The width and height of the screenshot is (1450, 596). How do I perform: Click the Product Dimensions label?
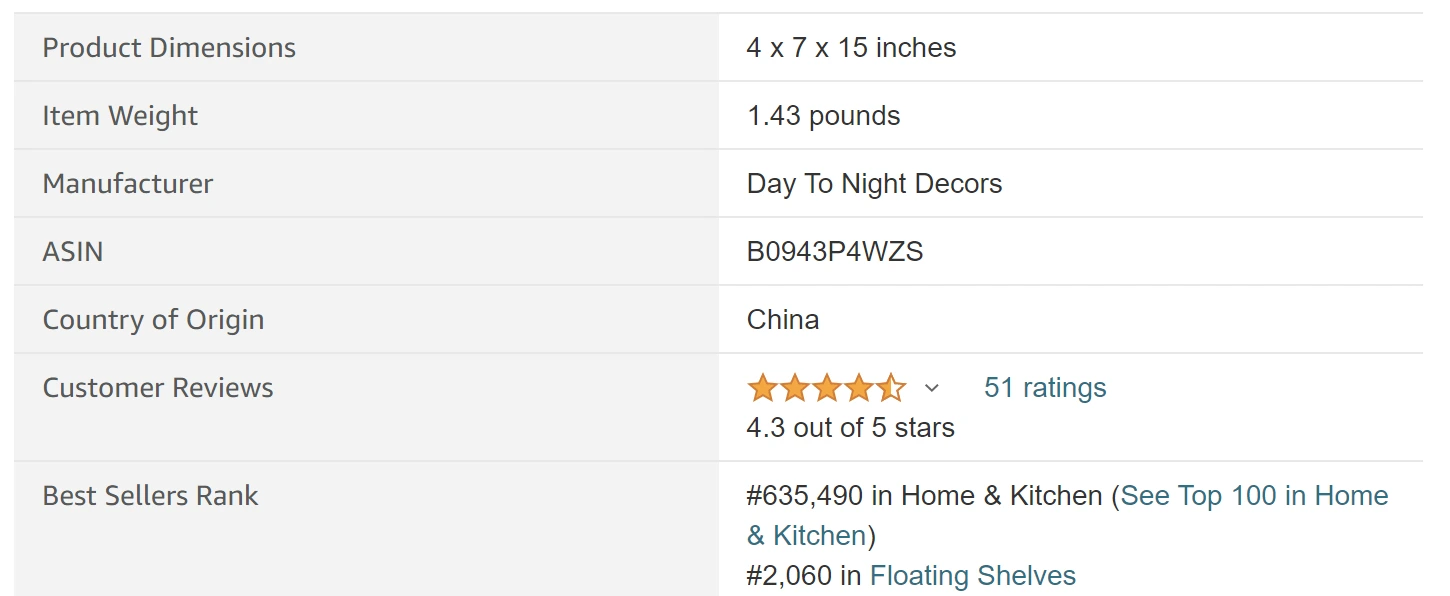tap(169, 48)
